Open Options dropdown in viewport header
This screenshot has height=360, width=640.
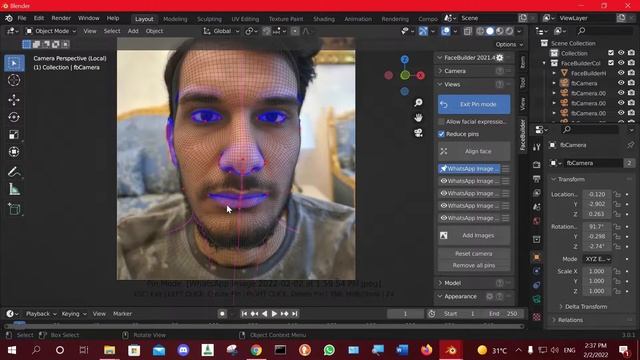(509, 44)
